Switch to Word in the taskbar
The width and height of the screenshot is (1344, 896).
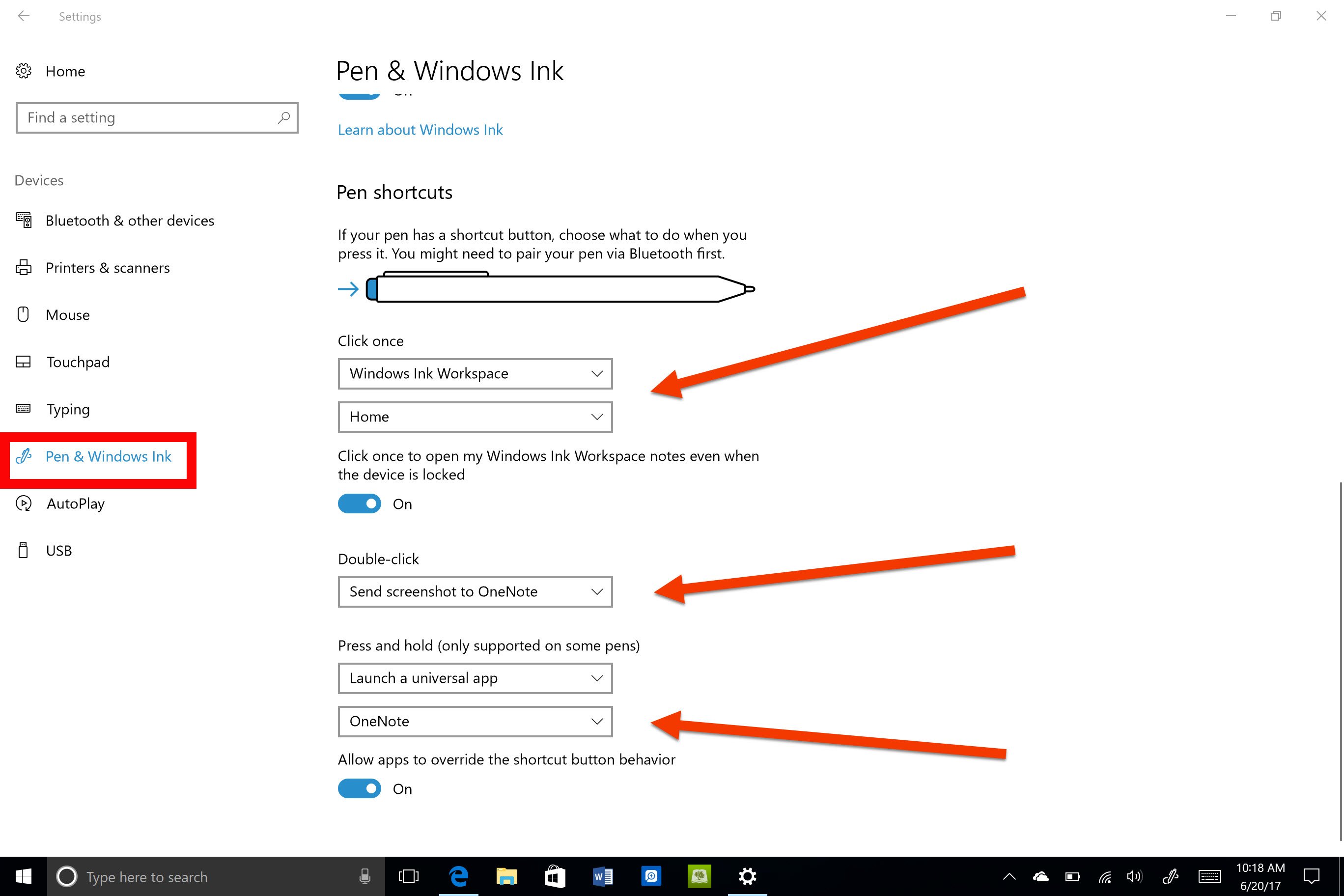[x=603, y=876]
